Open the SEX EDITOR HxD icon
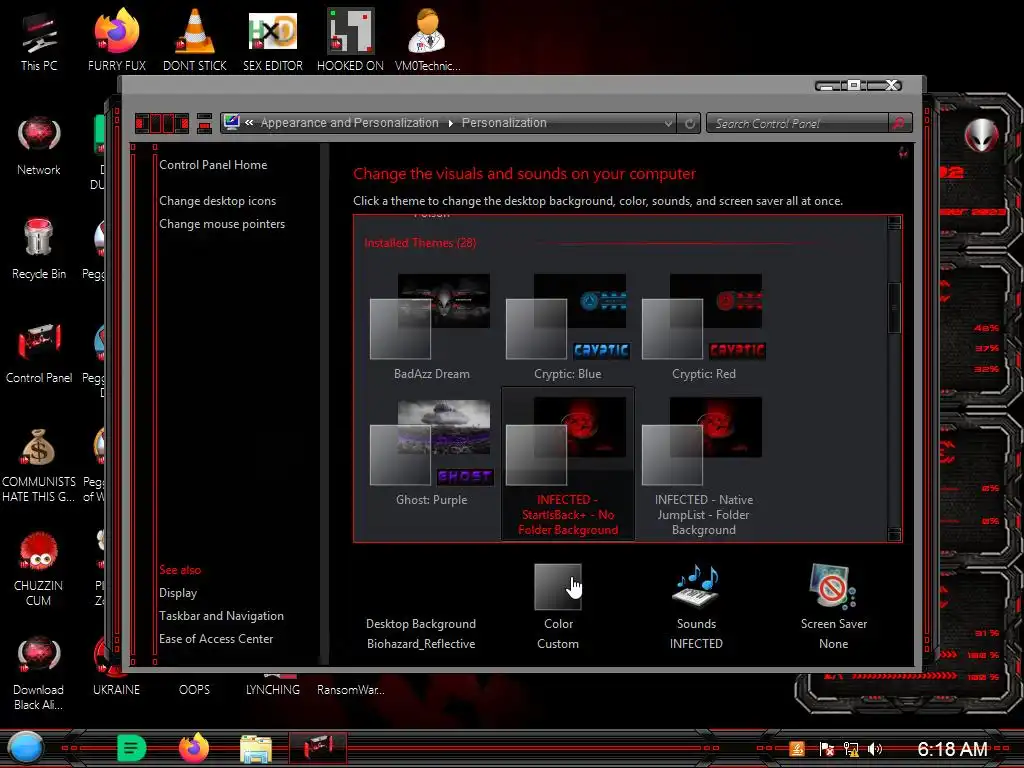 [273, 40]
